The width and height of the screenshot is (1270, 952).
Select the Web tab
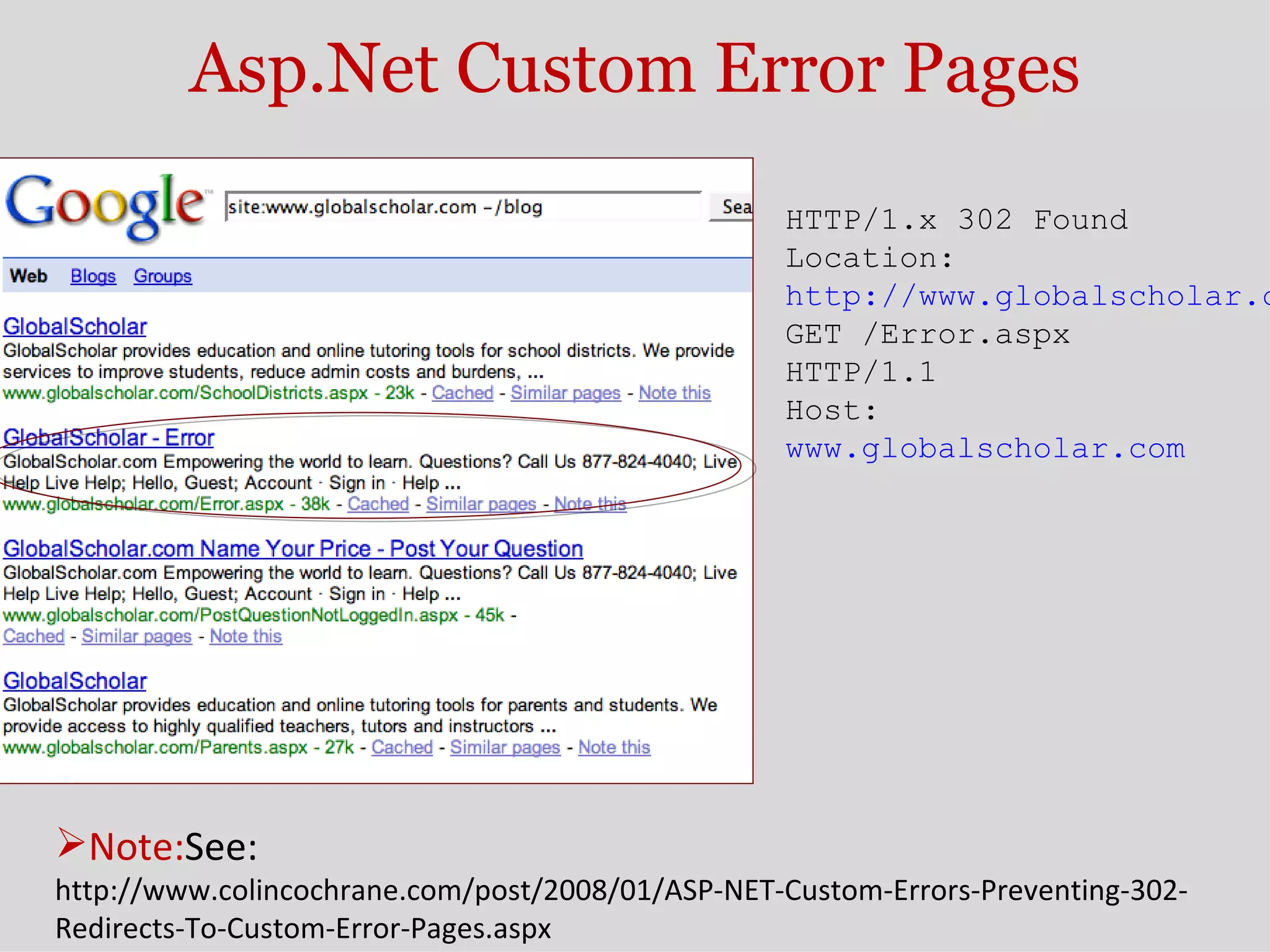(29, 276)
